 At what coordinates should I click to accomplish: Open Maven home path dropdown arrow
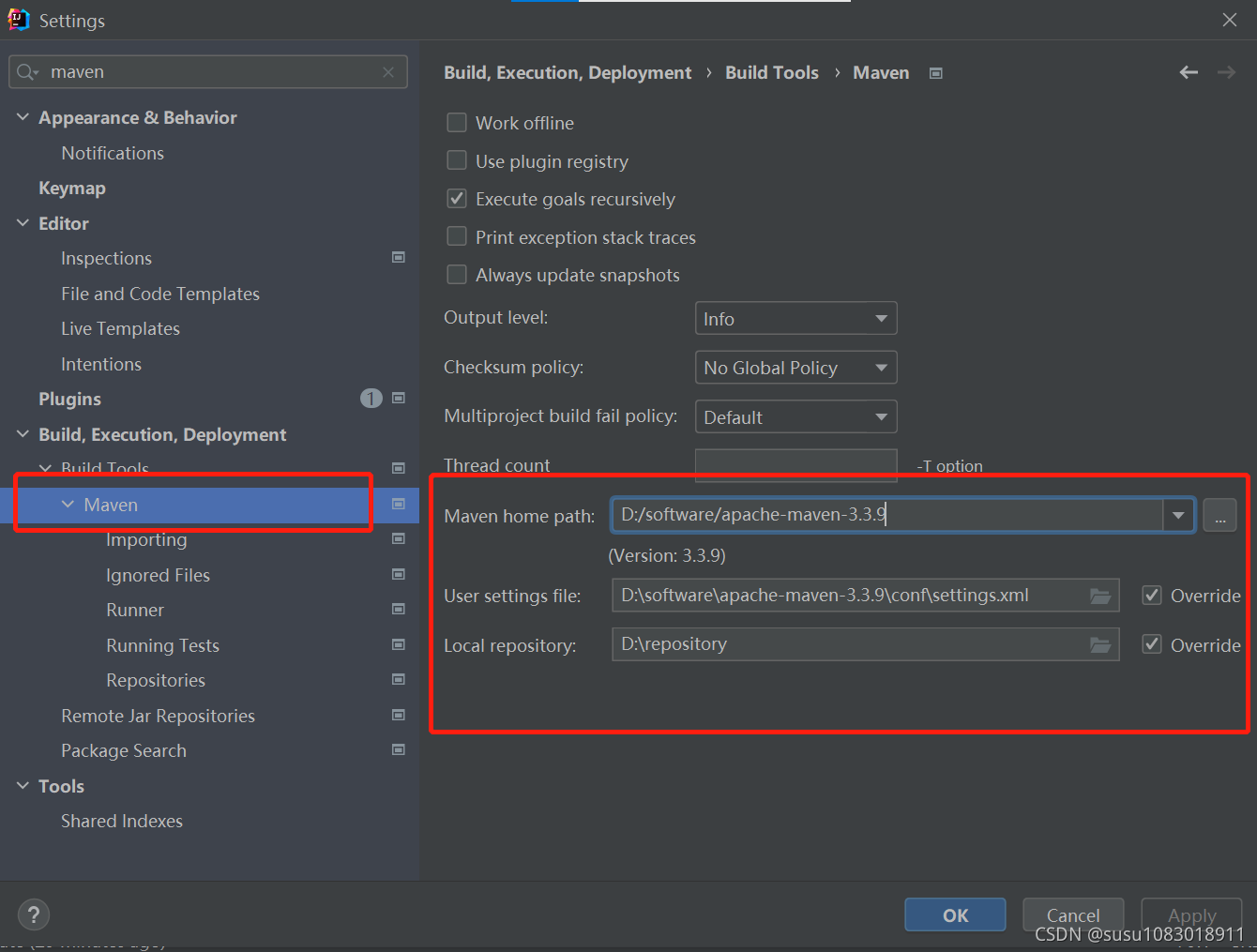(x=1178, y=515)
